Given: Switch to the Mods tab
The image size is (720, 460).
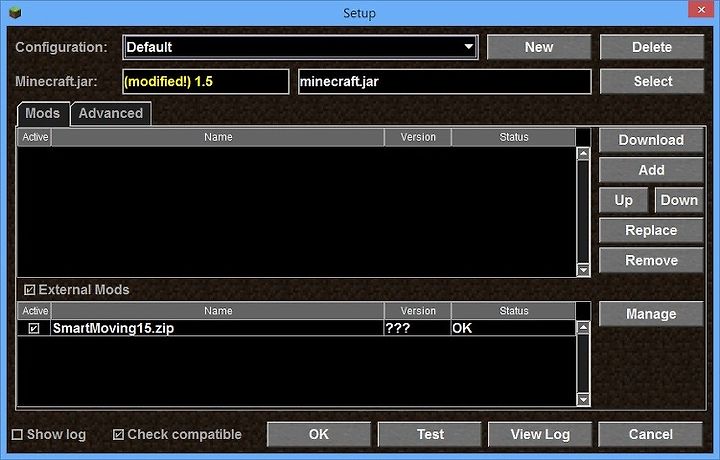Looking at the screenshot, I should point(43,113).
